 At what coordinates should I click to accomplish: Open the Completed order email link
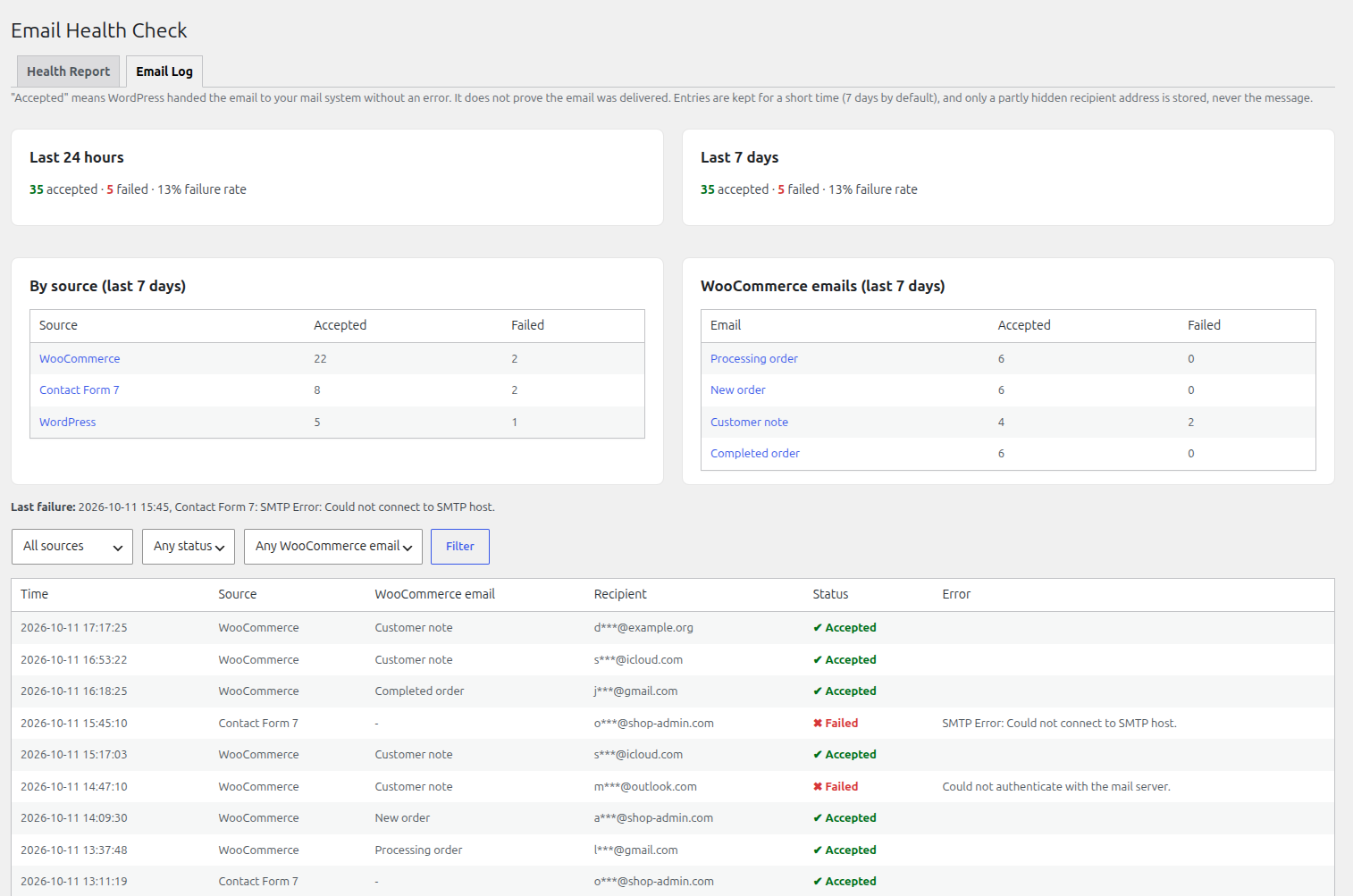[x=755, y=454]
